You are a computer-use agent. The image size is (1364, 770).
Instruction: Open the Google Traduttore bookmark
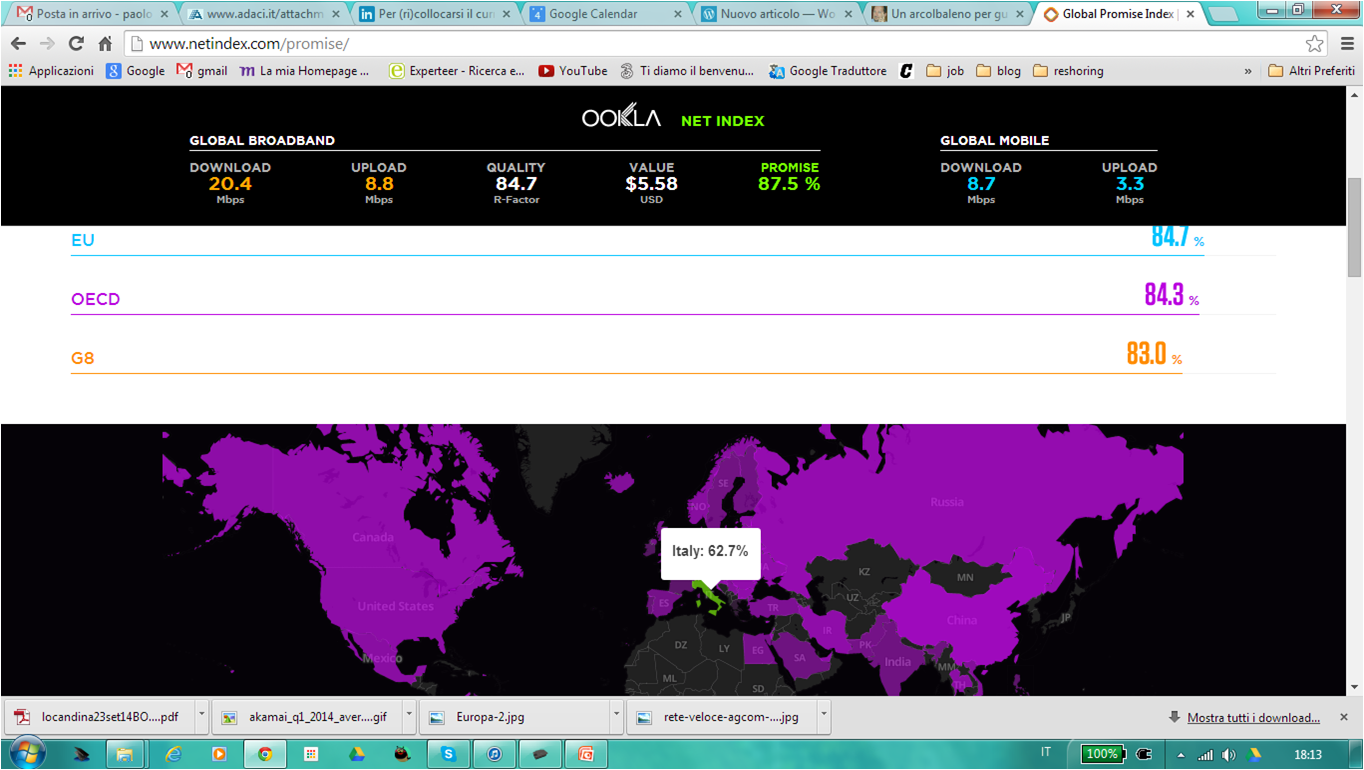[x=827, y=71]
